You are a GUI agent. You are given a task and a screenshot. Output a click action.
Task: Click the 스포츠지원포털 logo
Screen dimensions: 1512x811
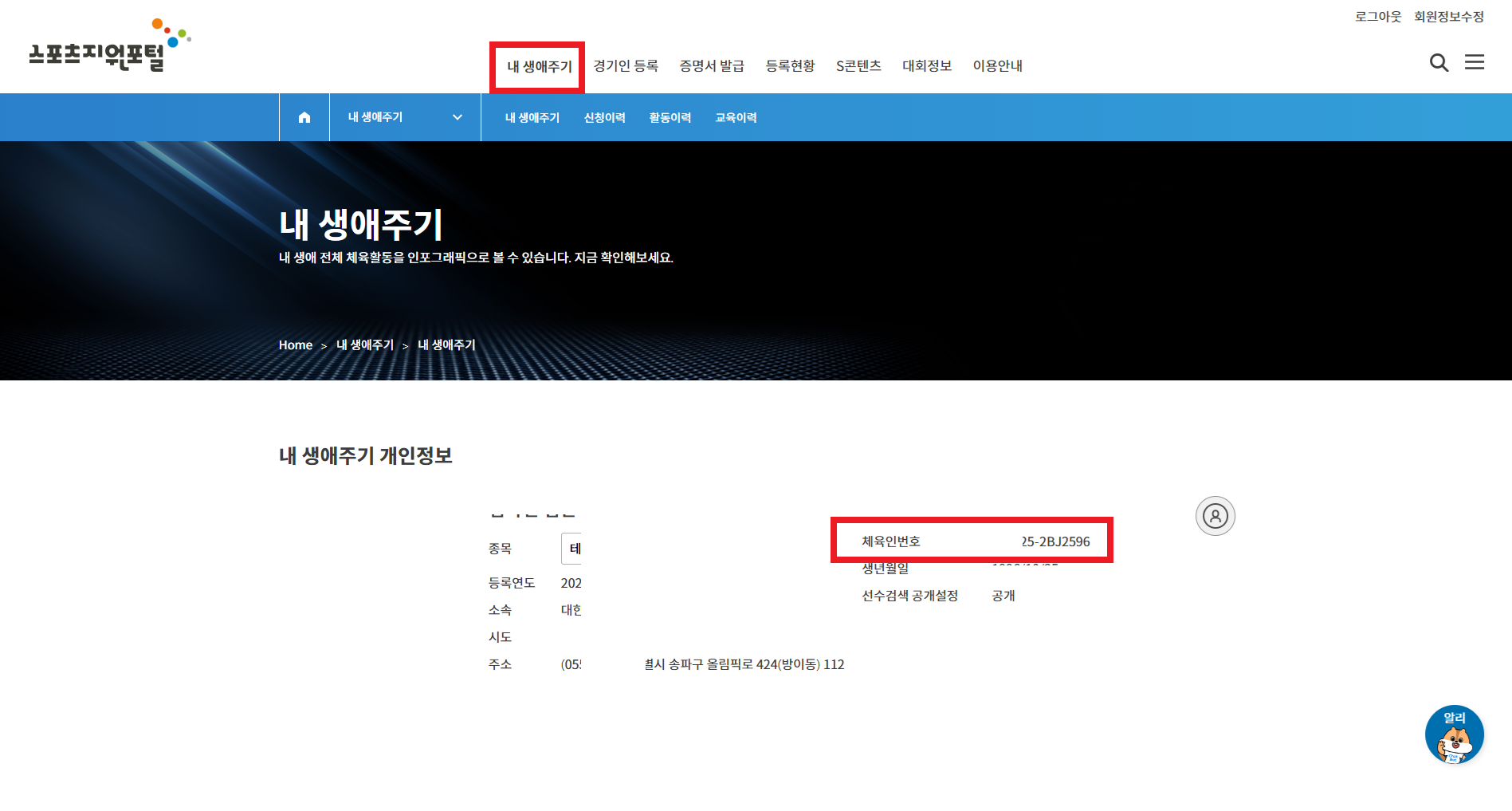tap(110, 46)
